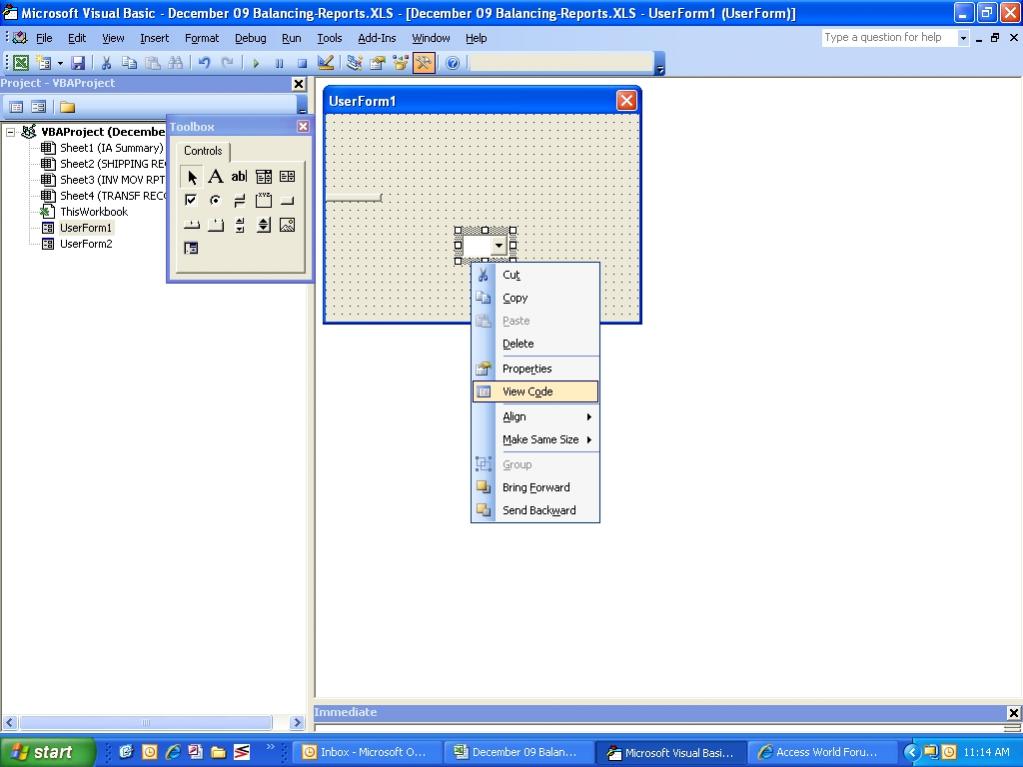Choose View Code from the context menu
The width and height of the screenshot is (1023, 767).
tap(535, 391)
